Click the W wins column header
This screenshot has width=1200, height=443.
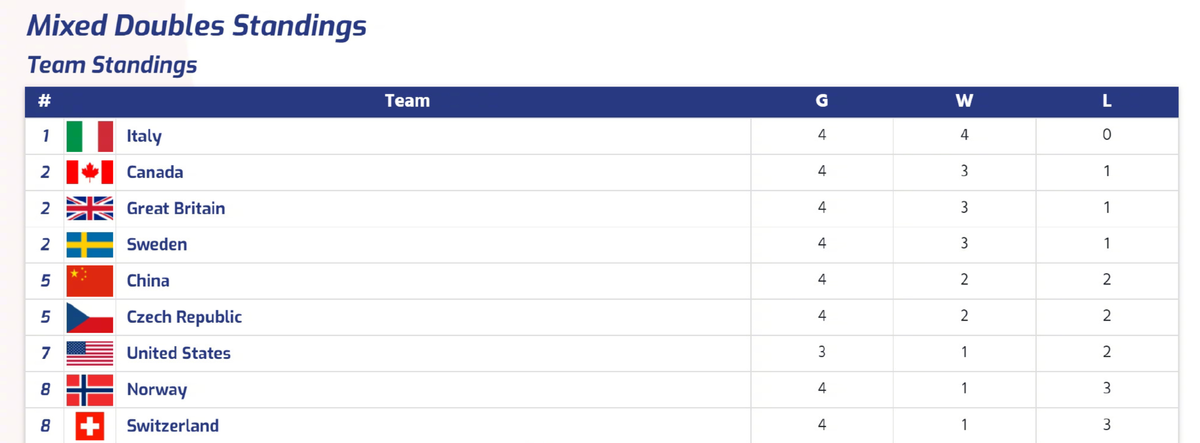pos(964,100)
